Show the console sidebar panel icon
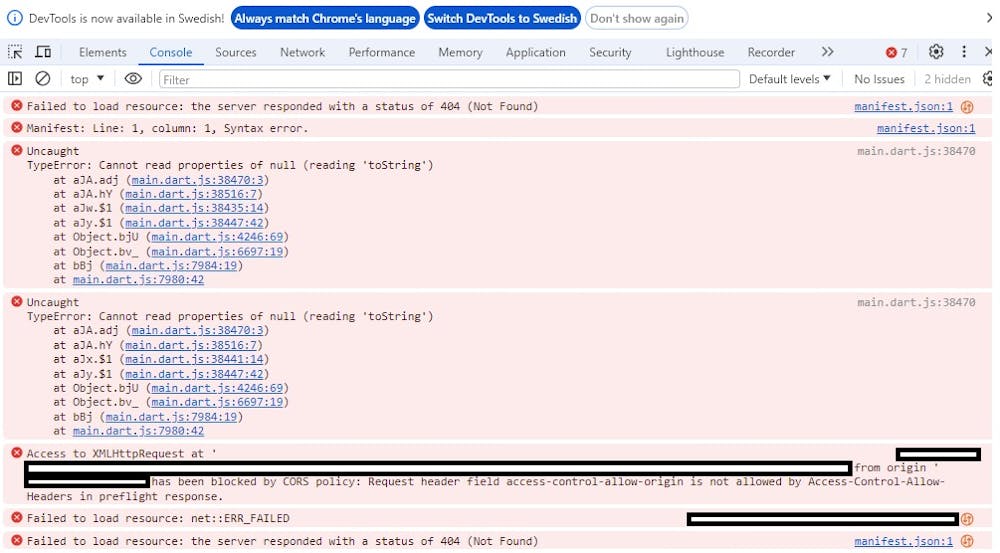 [x=15, y=79]
